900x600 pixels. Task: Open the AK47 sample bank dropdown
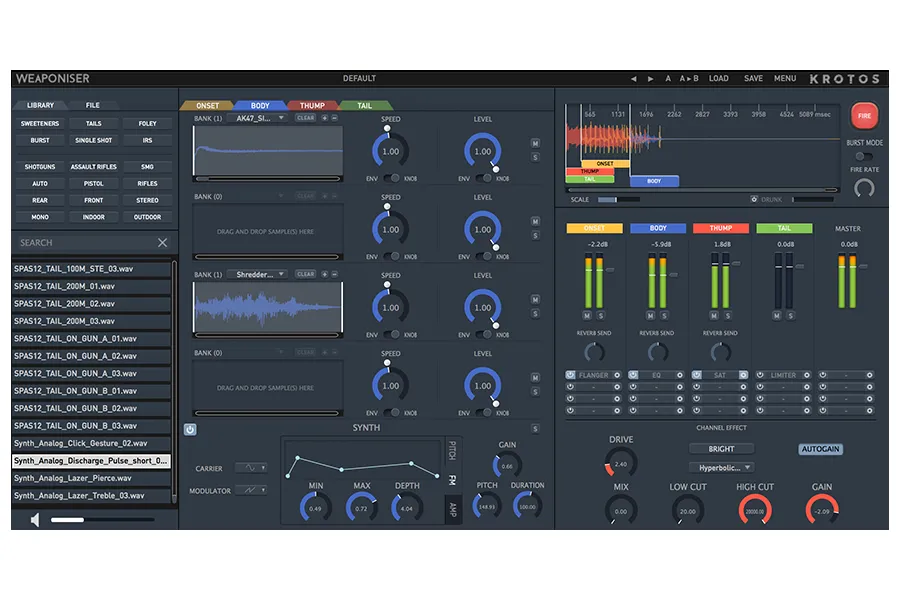258,118
